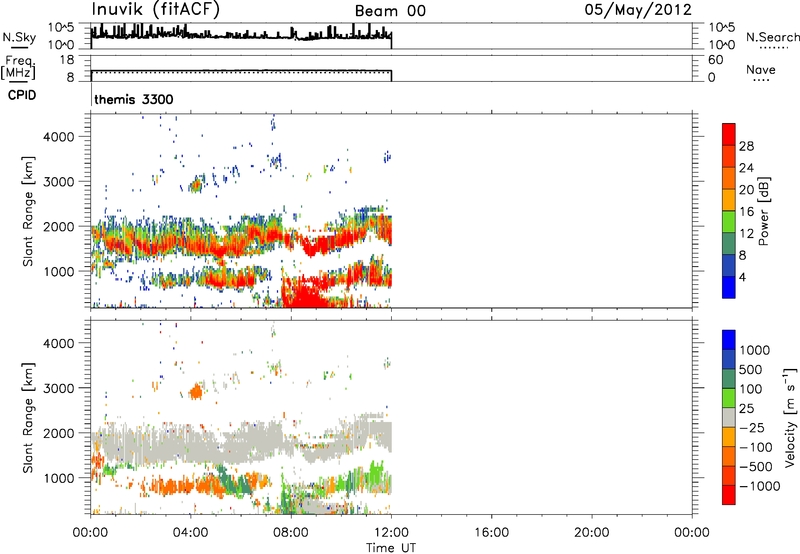800x554 pixels.
Task: Click the '25' velocity colorbar tick label
Action: coord(747,408)
